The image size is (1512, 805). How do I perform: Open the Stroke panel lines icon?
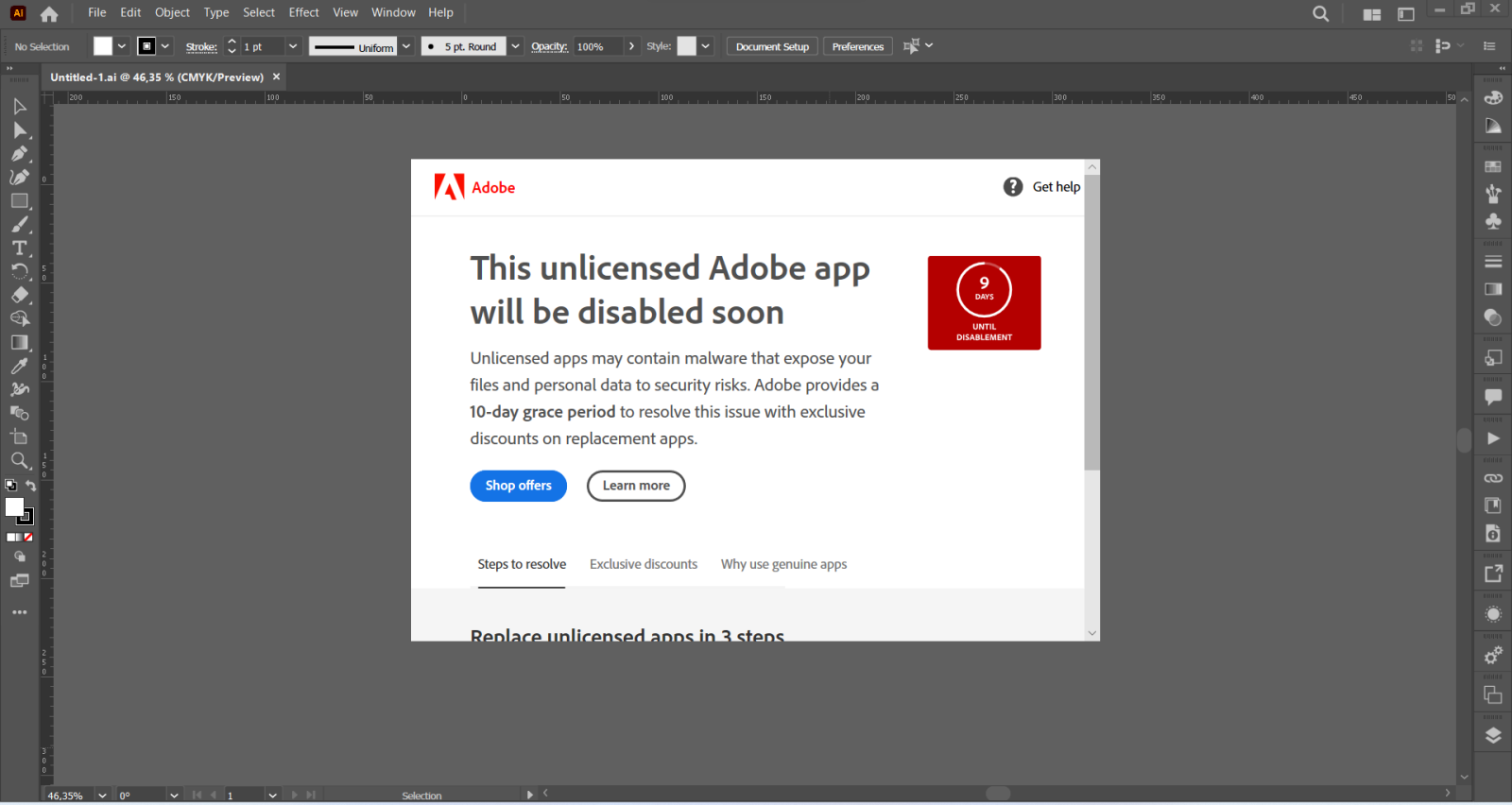click(x=1493, y=262)
